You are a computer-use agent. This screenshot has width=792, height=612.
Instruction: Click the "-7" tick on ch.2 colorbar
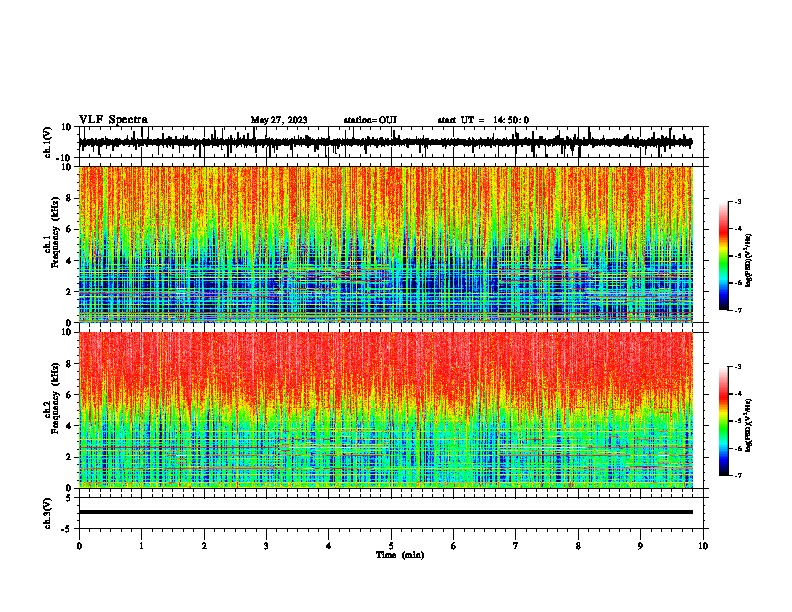point(738,475)
